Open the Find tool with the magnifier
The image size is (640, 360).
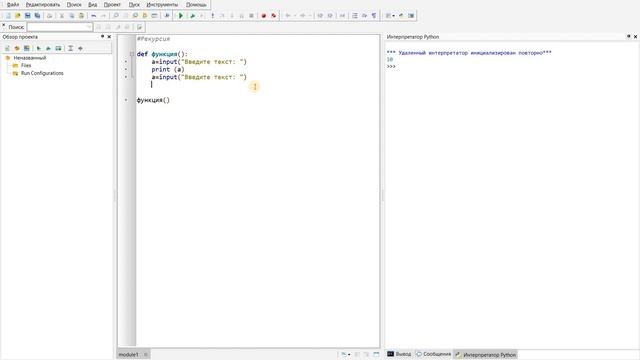pos(116,16)
